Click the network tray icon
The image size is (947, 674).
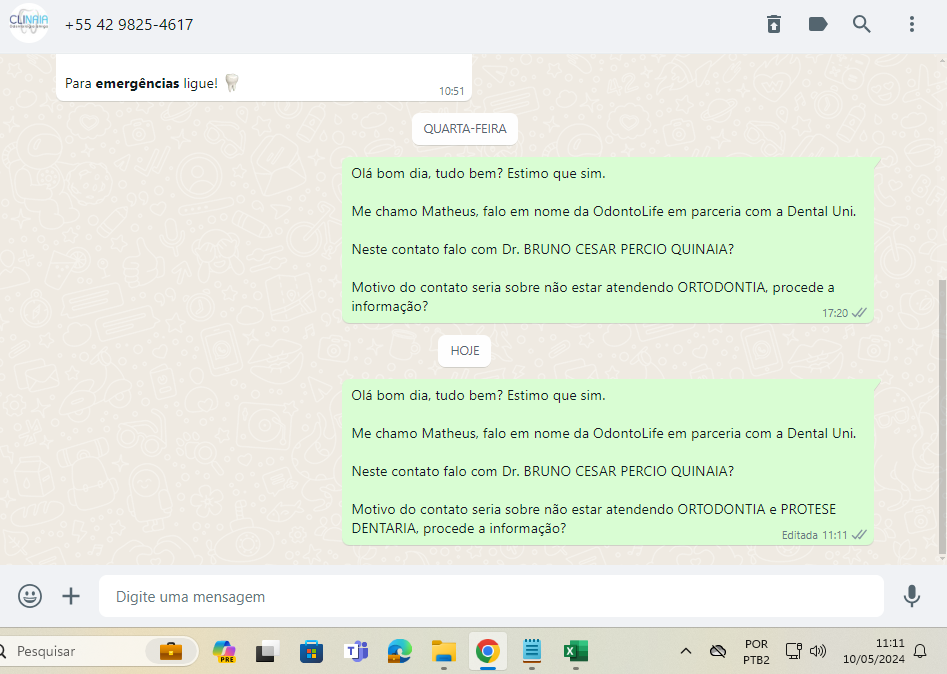793,651
